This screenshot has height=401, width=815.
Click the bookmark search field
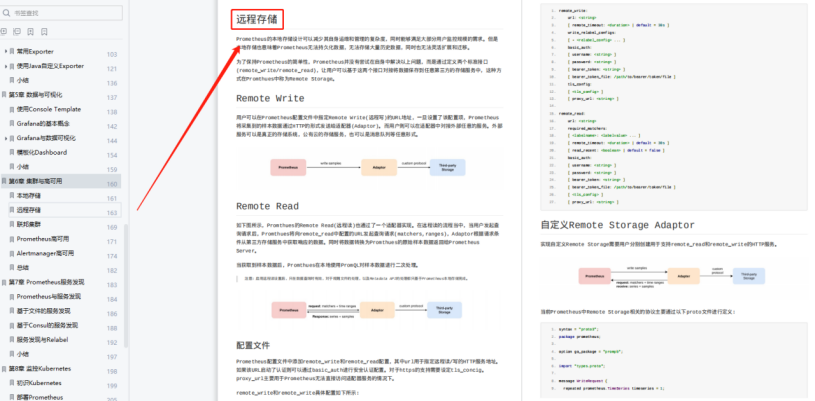(x=61, y=12)
